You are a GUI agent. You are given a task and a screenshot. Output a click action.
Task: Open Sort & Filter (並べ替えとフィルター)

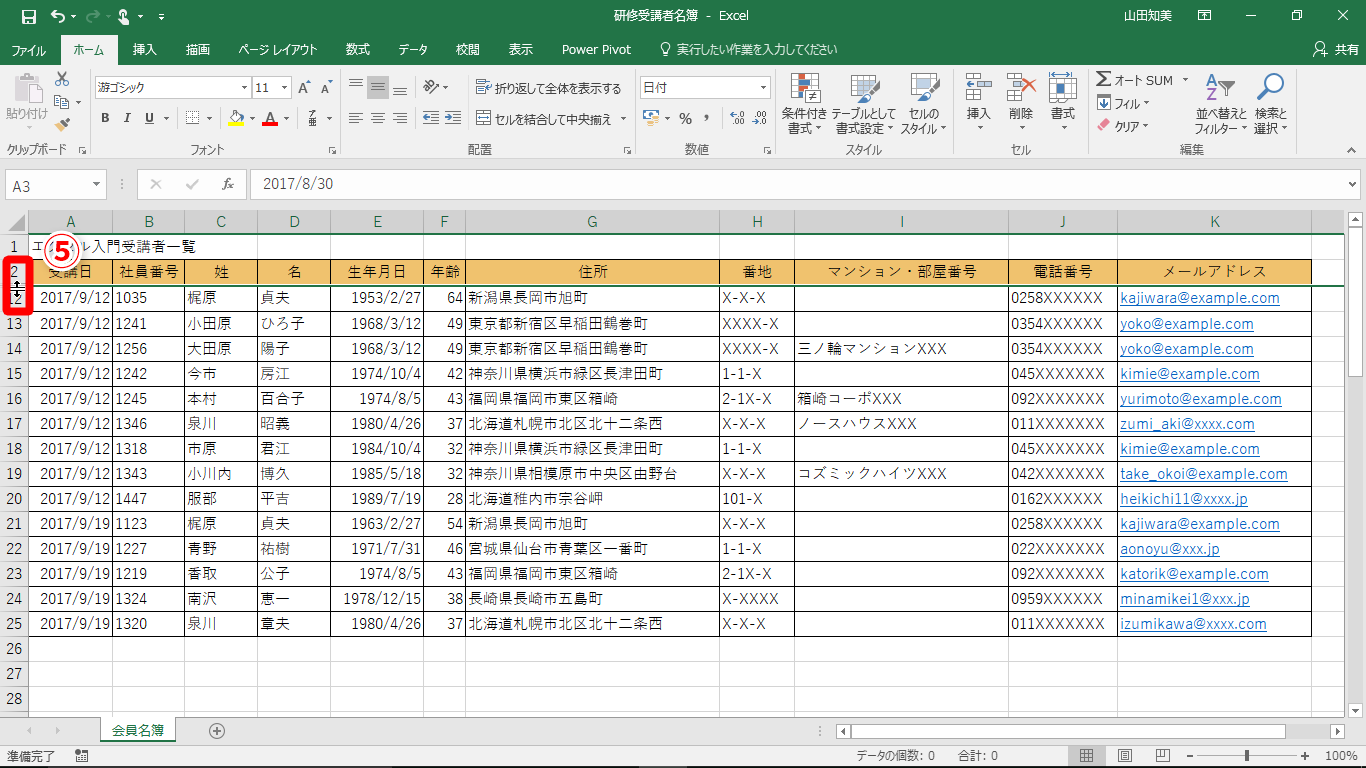pyautogui.click(x=1221, y=104)
